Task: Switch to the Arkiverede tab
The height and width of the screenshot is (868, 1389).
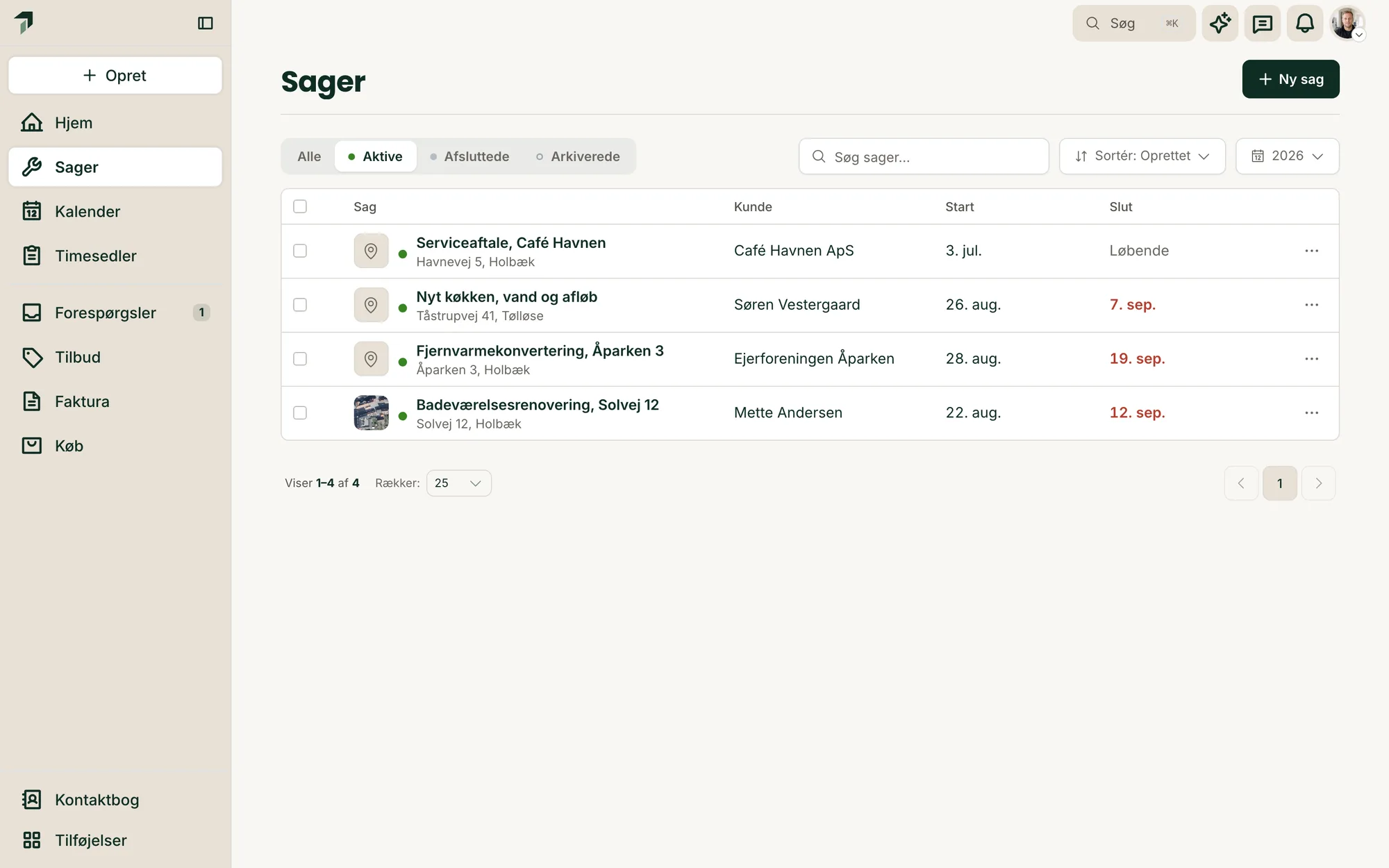Action: coord(578,156)
